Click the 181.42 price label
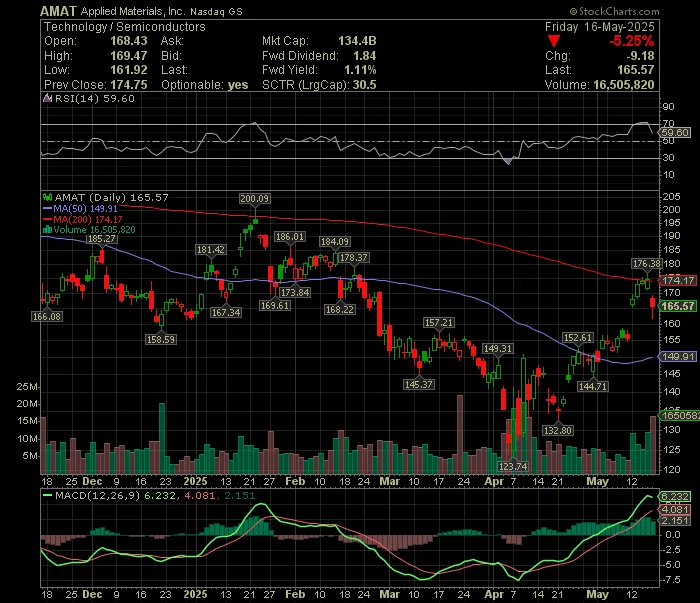Screen dimensions: 700x603 [x=211, y=250]
